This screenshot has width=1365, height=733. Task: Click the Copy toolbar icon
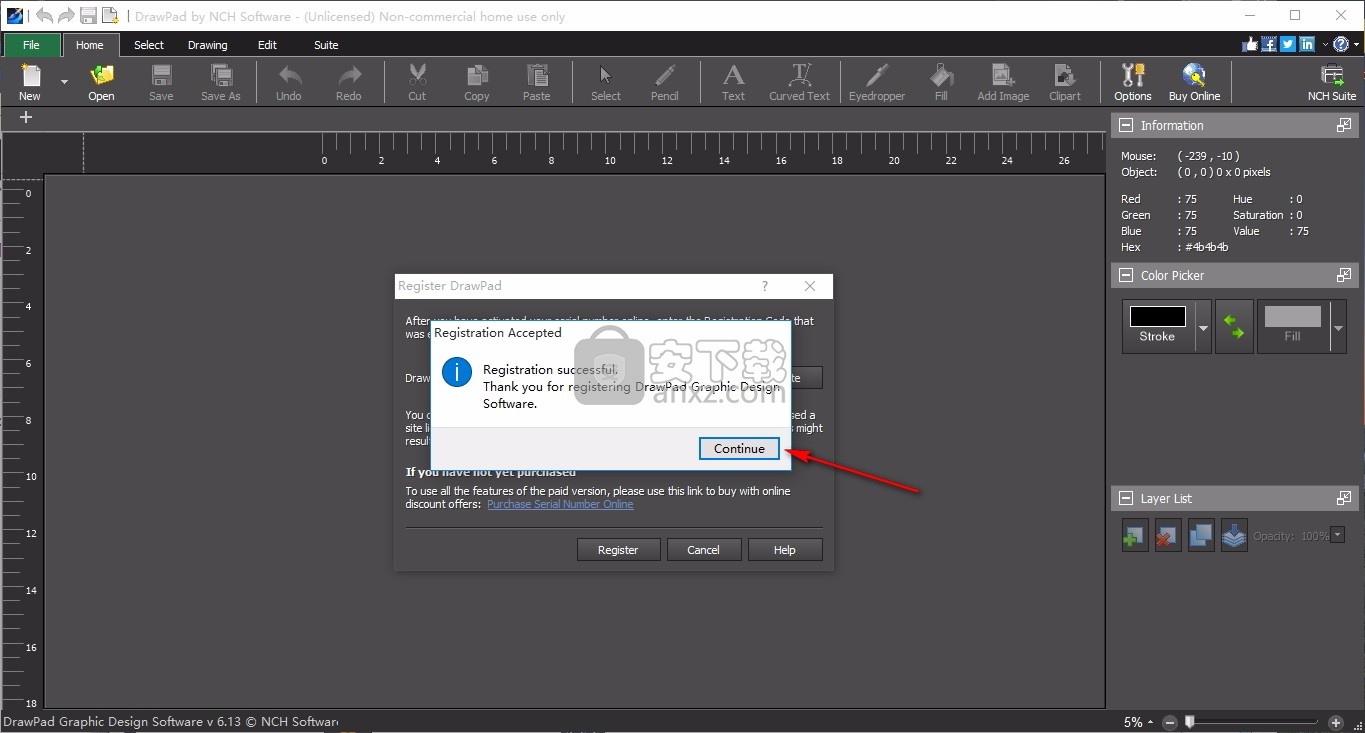click(477, 82)
